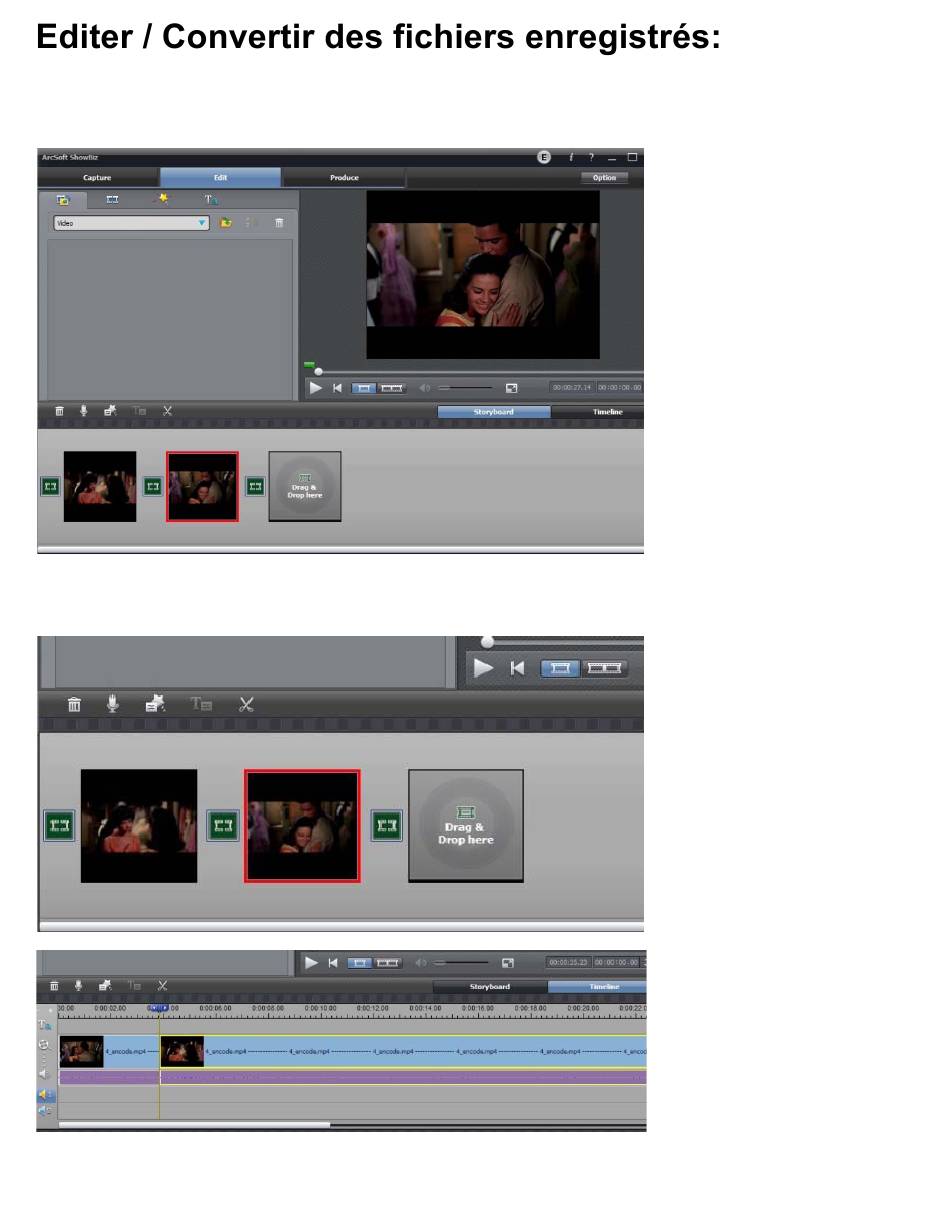The image size is (950, 1223).
Task: Select first clip thumbnail in first screenshot storyboard
Action: click(100, 486)
